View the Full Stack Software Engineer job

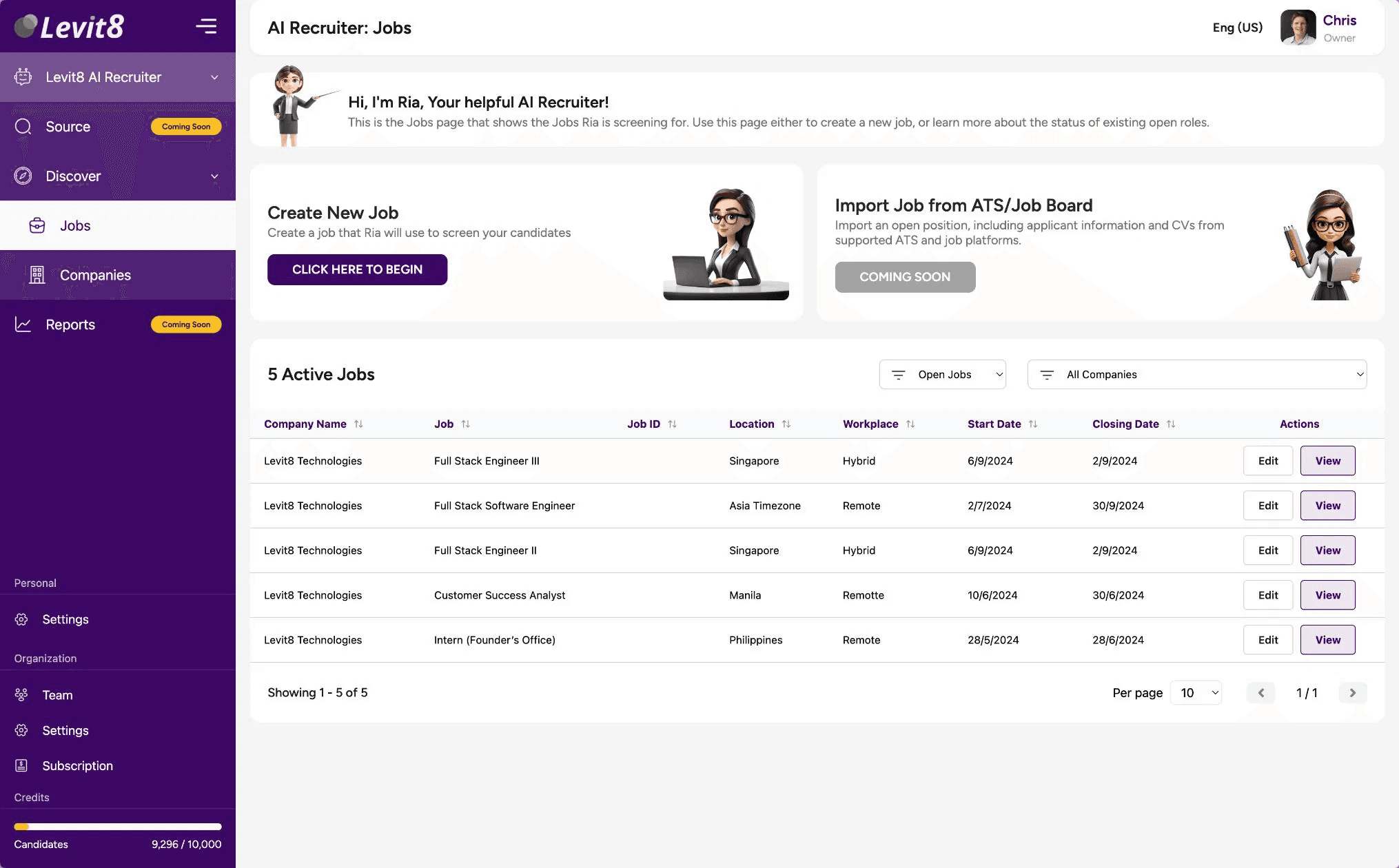pyautogui.click(x=1327, y=506)
